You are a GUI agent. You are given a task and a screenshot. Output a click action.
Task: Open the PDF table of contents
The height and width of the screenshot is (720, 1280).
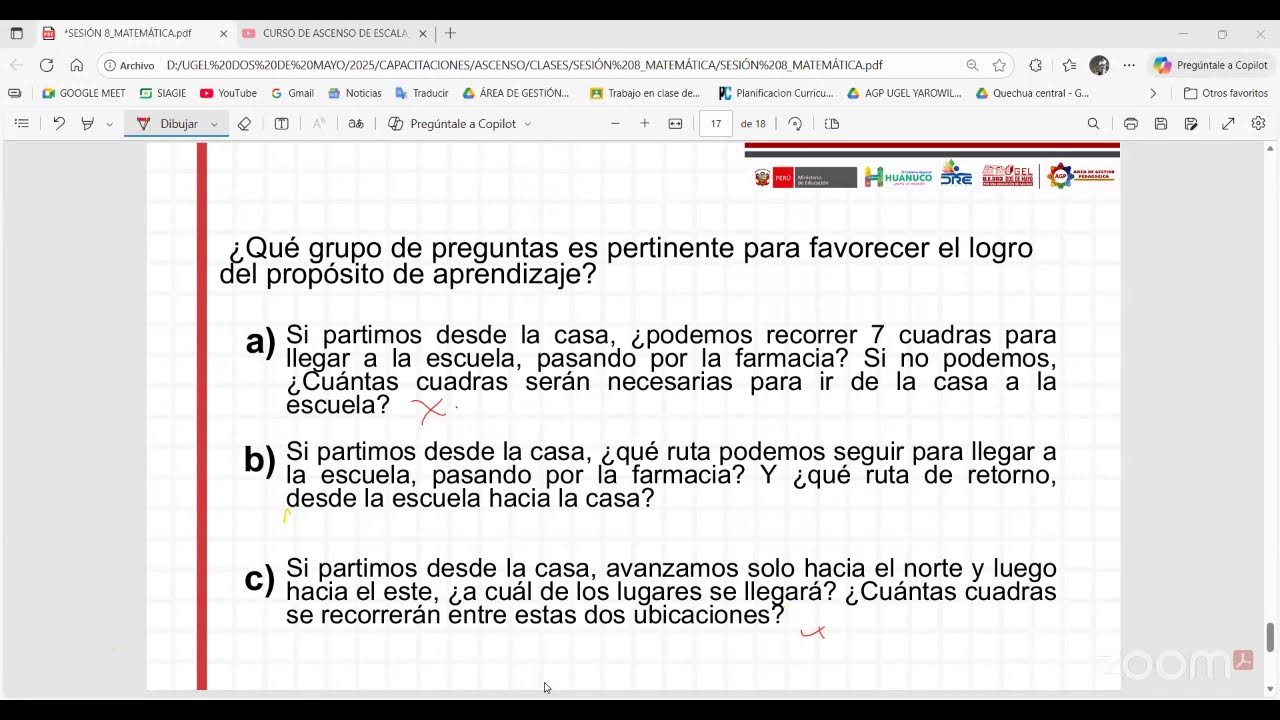21,124
